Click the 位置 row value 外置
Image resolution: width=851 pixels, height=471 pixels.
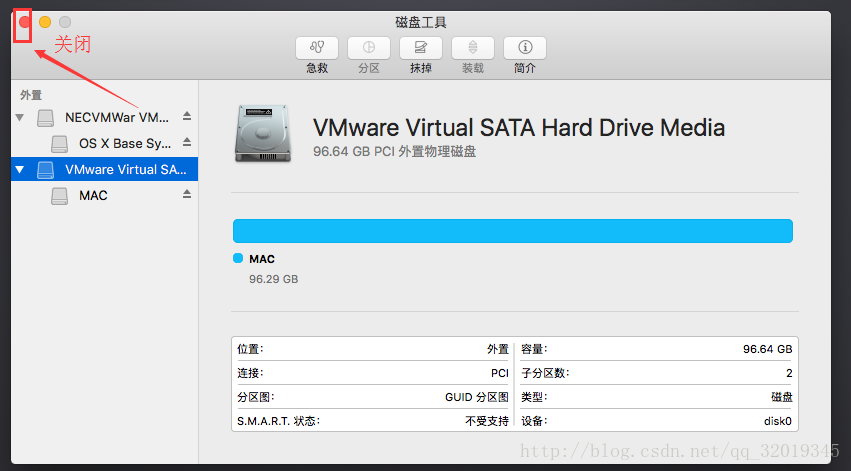click(x=498, y=349)
